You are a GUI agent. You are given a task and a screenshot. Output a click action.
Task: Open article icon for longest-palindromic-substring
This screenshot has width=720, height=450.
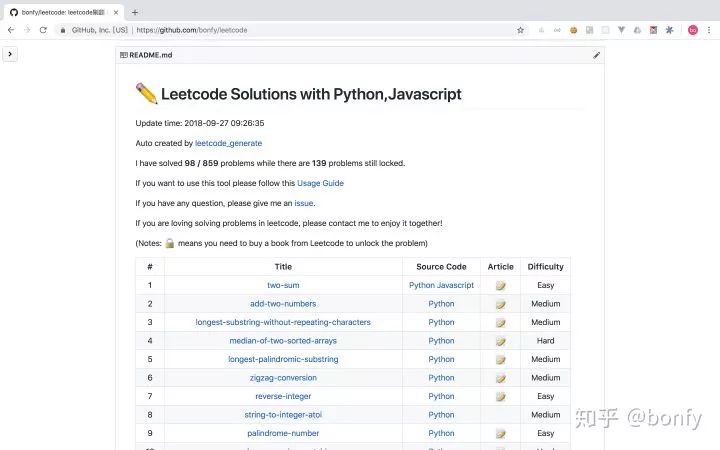point(501,360)
